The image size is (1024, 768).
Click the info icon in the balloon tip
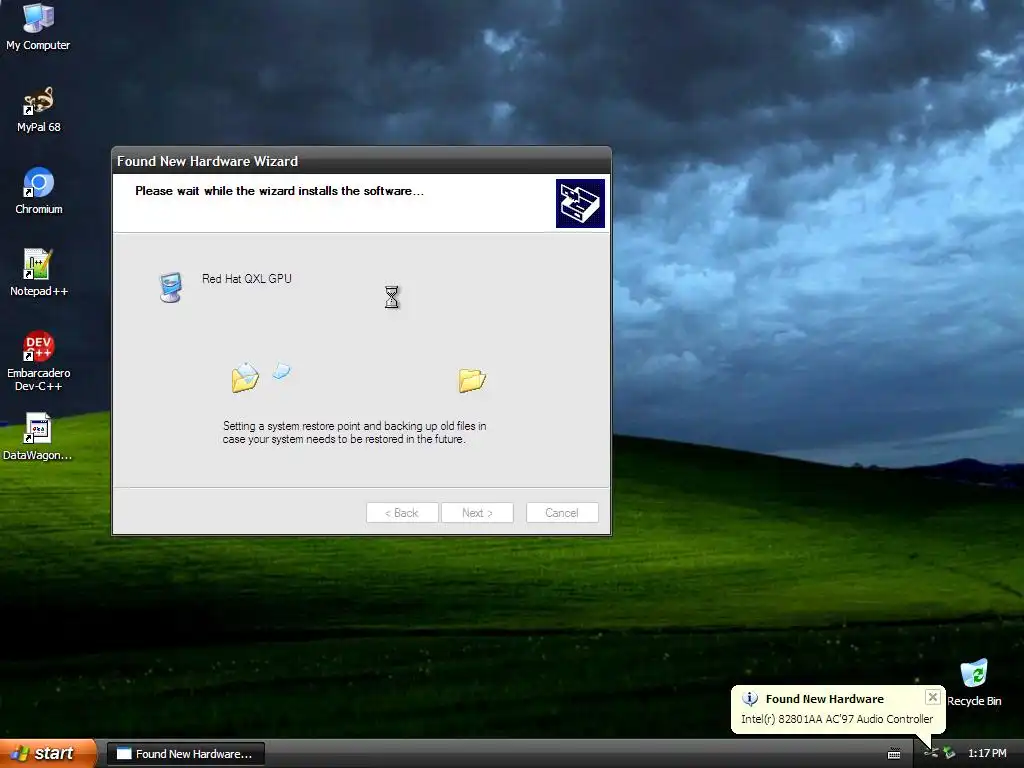(750, 699)
